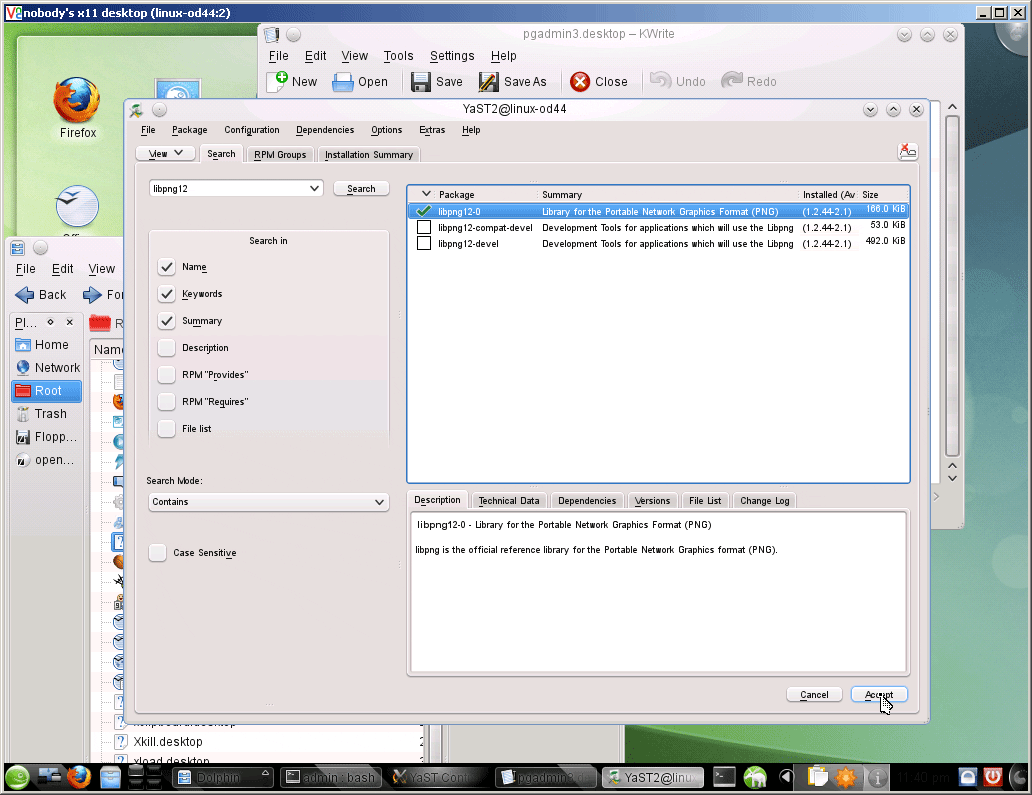Viewport: 1032px width, 795px height.
Task: Expand Dolphin taskbar entry group arrow
Action: (x=265, y=773)
